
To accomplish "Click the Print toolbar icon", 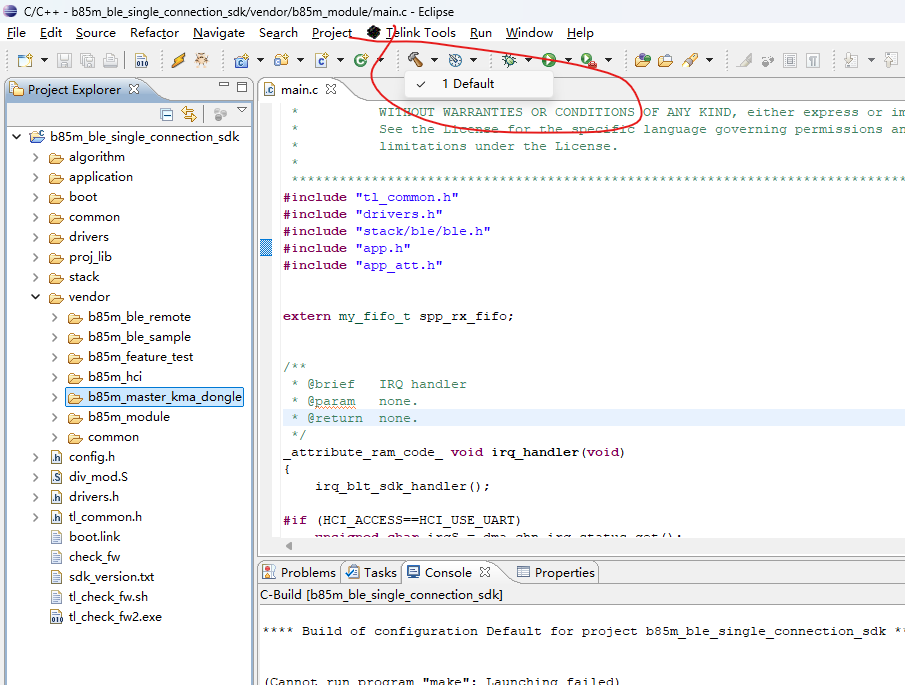I will [x=110, y=60].
